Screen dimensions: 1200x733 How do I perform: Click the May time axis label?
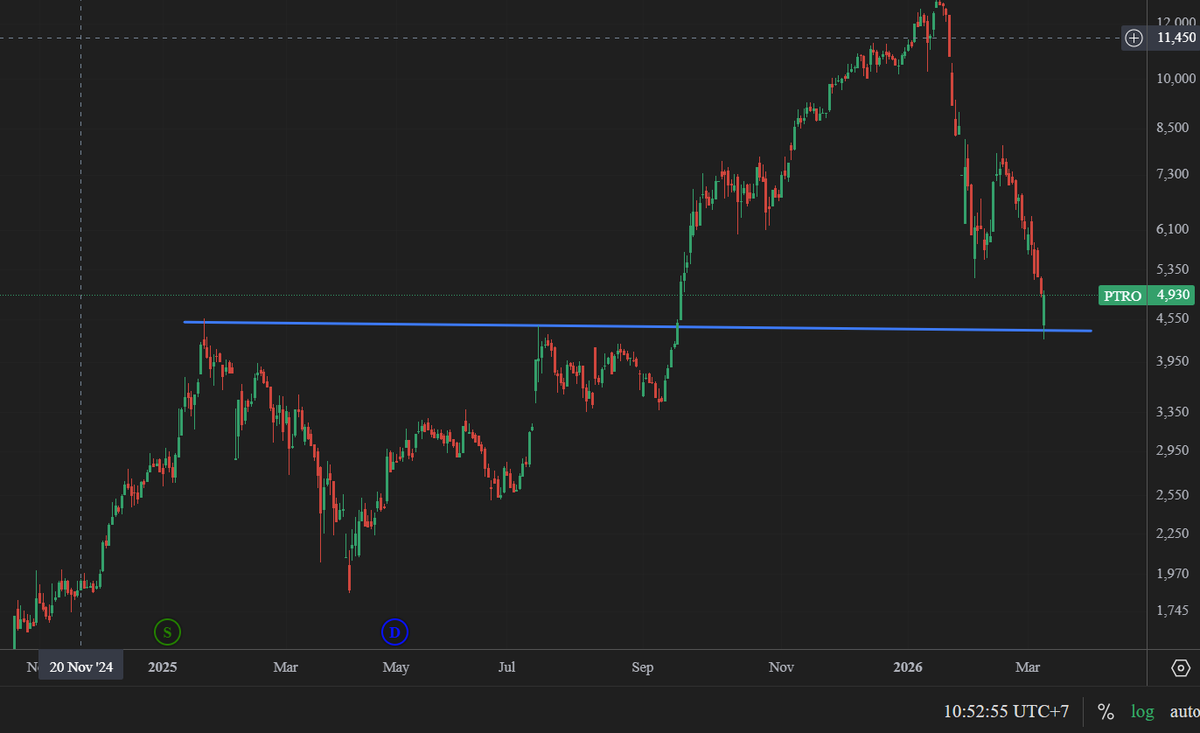pyautogui.click(x=395, y=667)
